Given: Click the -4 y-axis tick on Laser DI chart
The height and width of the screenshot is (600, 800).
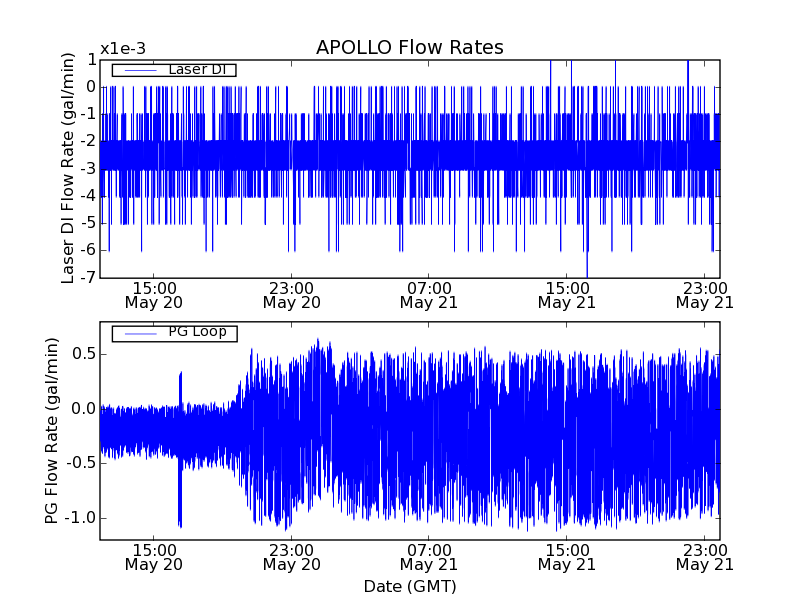Looking at the screenshot, I should point(88,196).
